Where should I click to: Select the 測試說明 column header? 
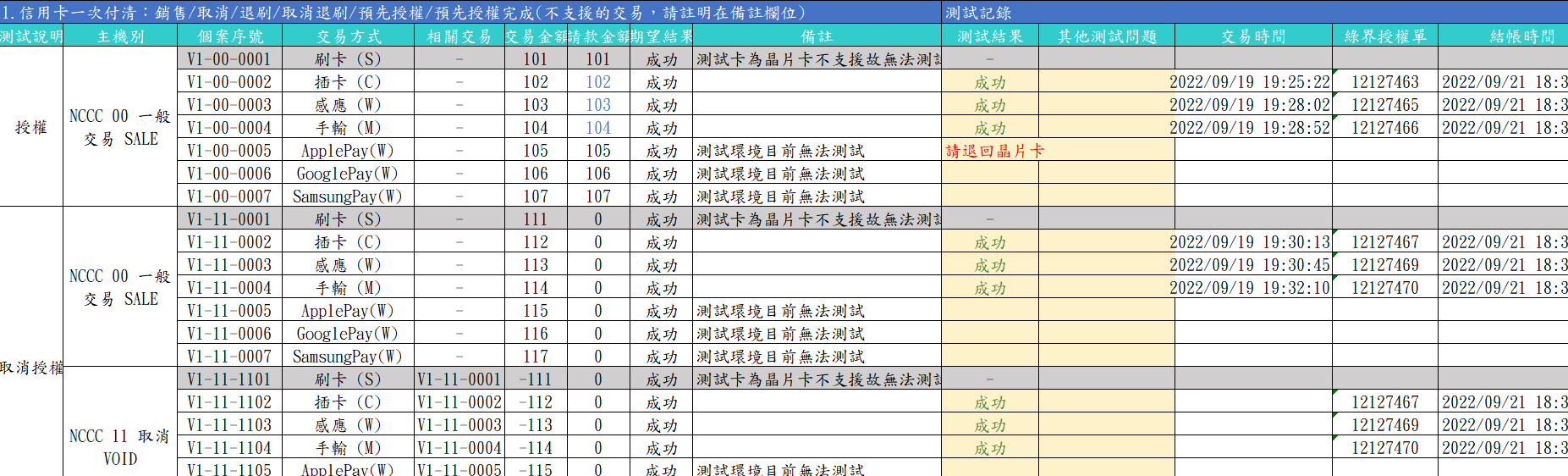click(31, 36)
